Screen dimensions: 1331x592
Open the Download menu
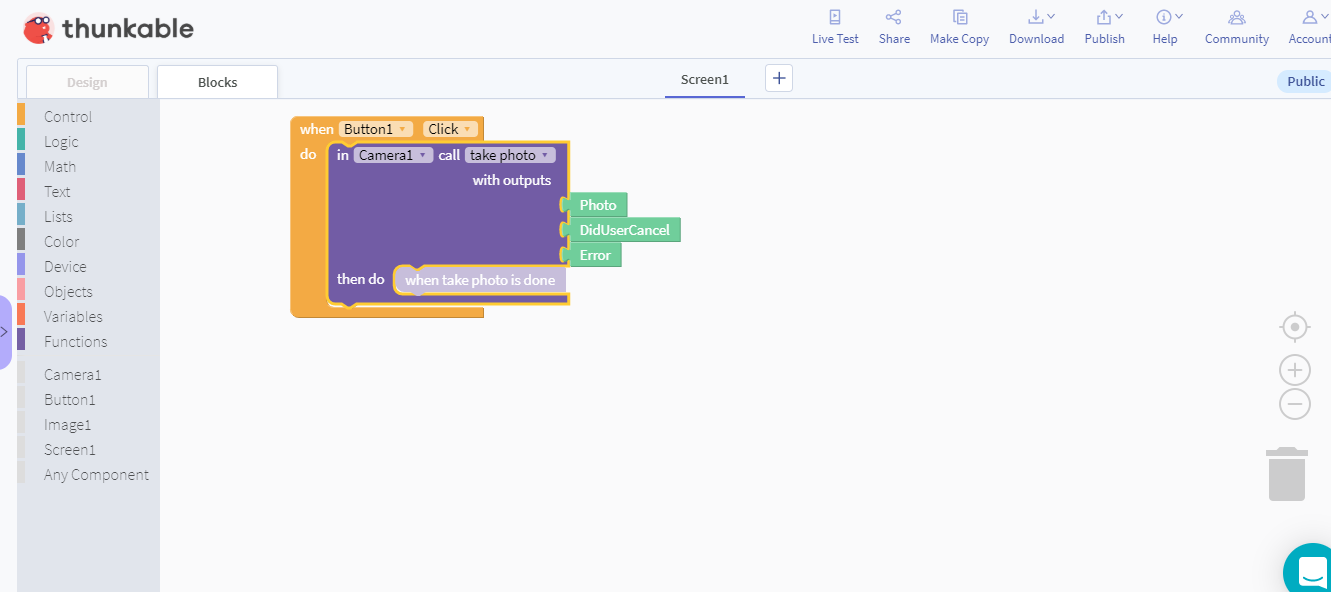click(x=1036, y=27)
